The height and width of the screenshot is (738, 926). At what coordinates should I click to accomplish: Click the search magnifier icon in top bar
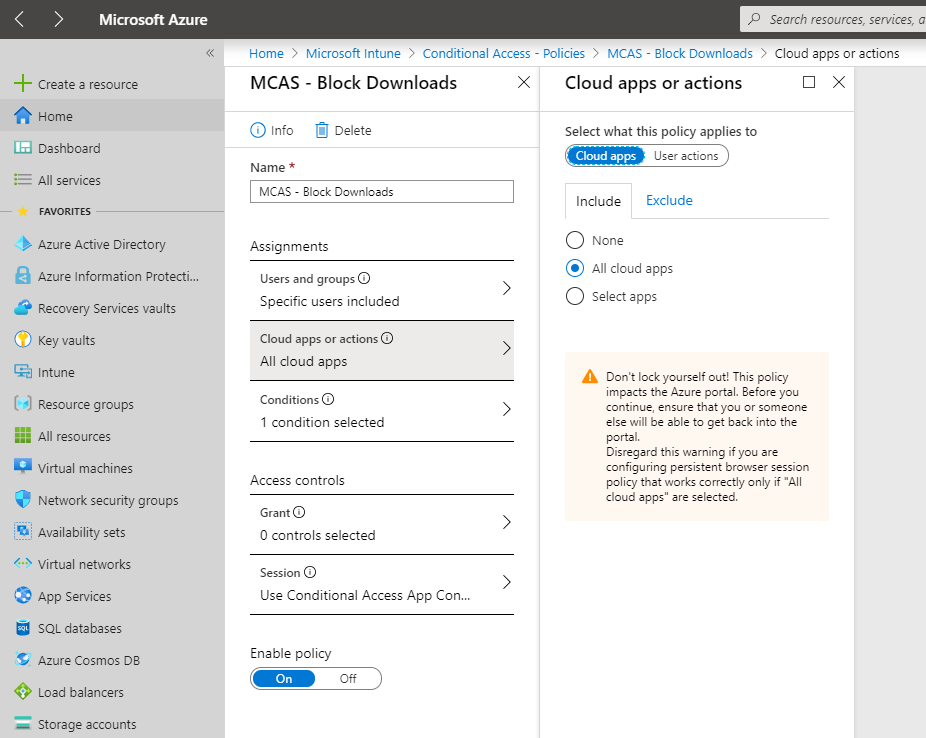(754, 19)
